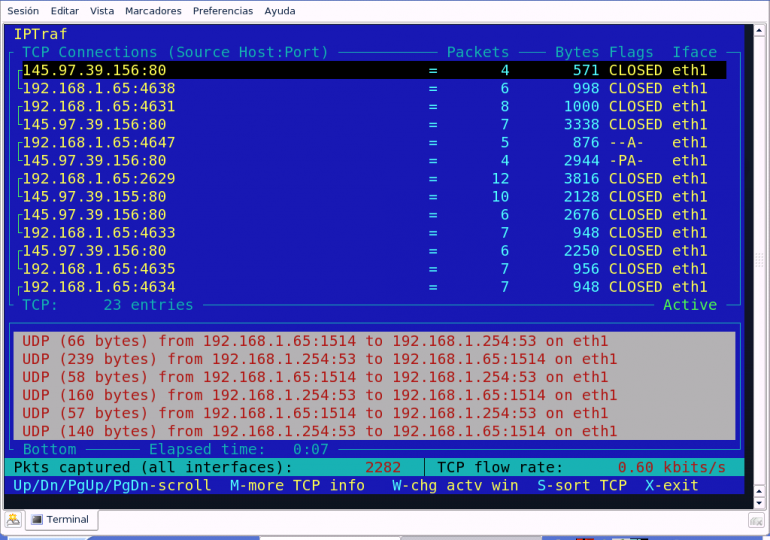Click the Packets column header
The image size is (770, 540).
pos(478,52)
